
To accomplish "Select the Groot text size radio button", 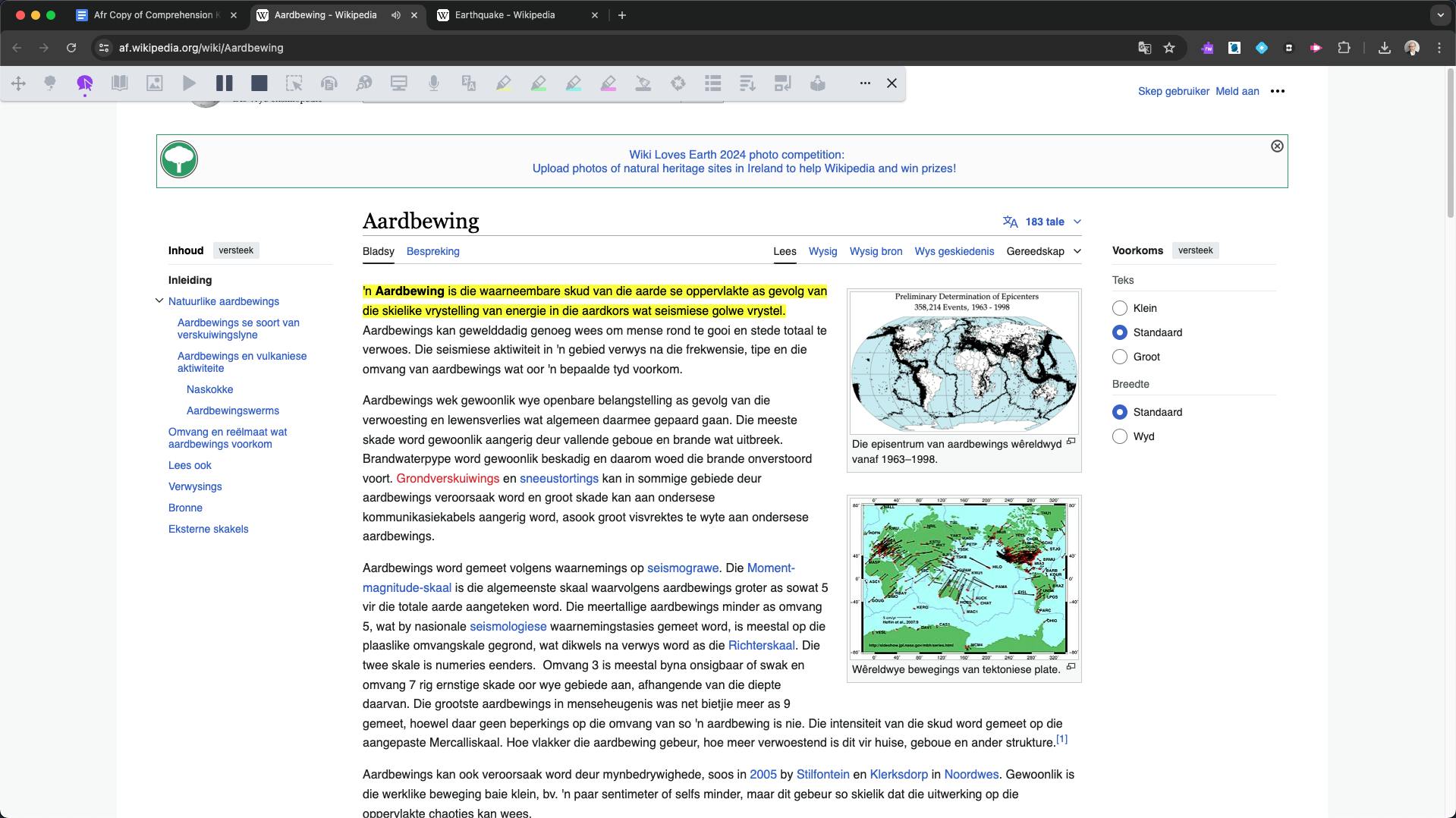I will [1119, 357].
